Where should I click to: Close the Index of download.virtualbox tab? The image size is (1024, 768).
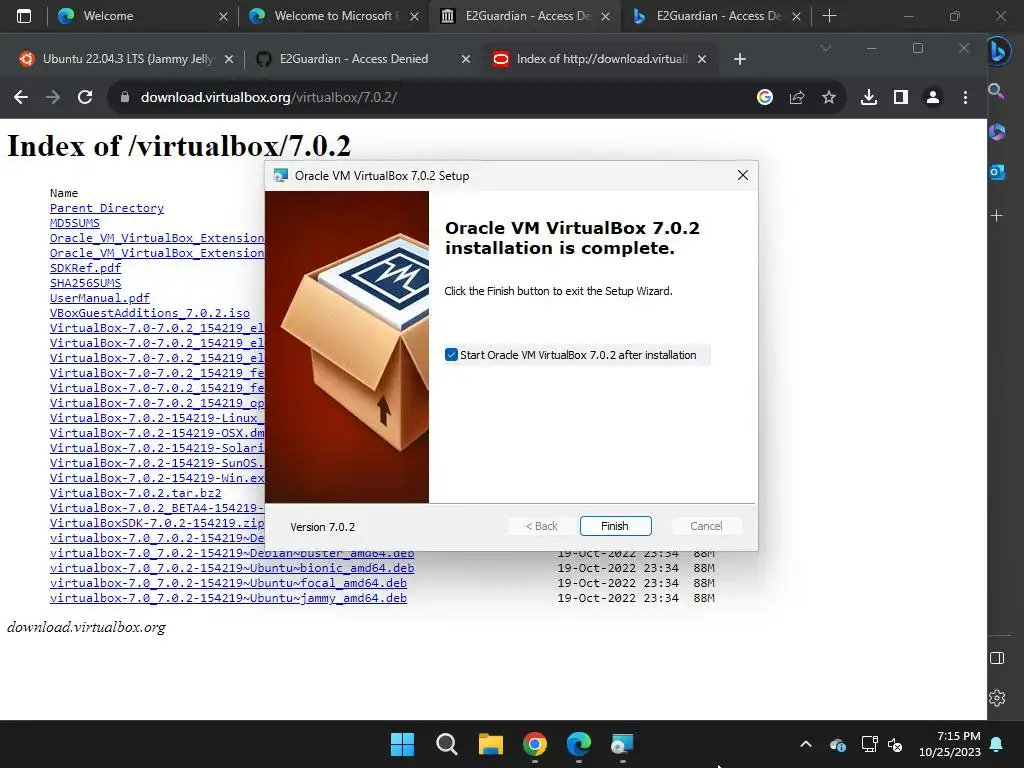(702, 59)
